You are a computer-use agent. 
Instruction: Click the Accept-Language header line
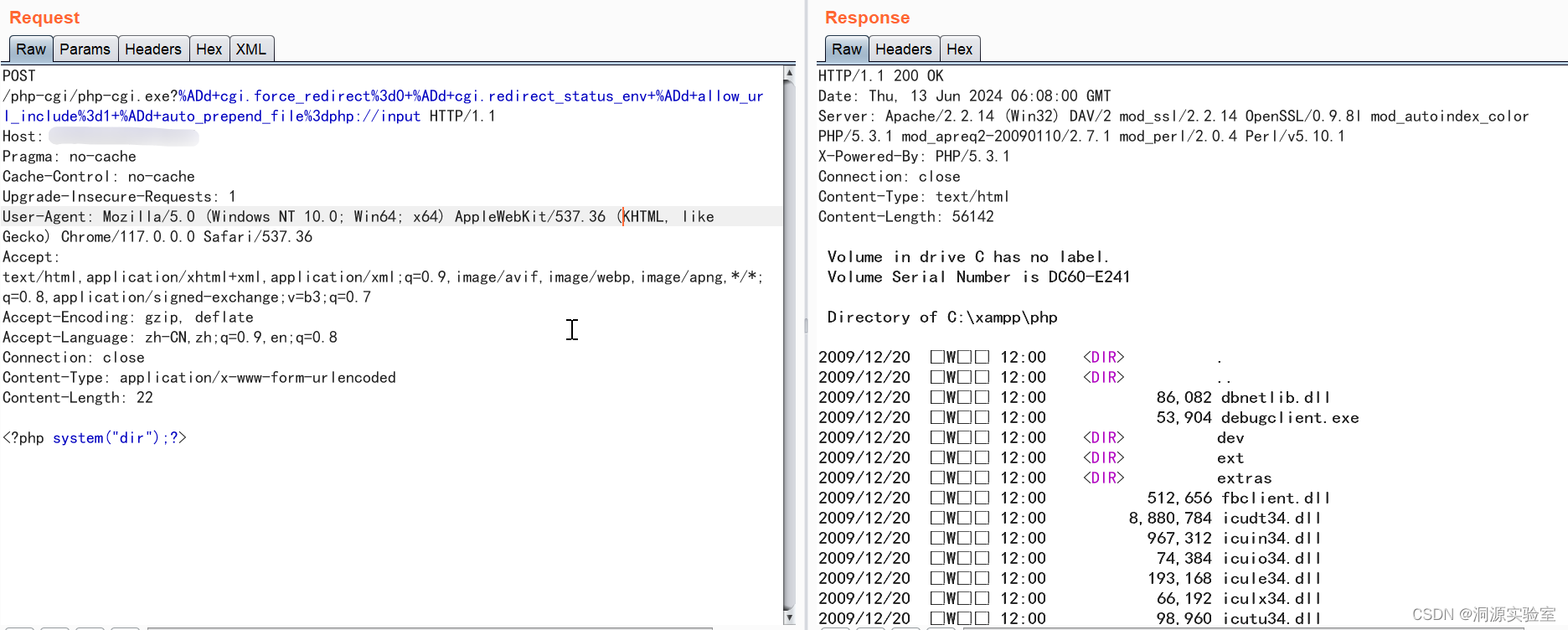click(170, 338)
